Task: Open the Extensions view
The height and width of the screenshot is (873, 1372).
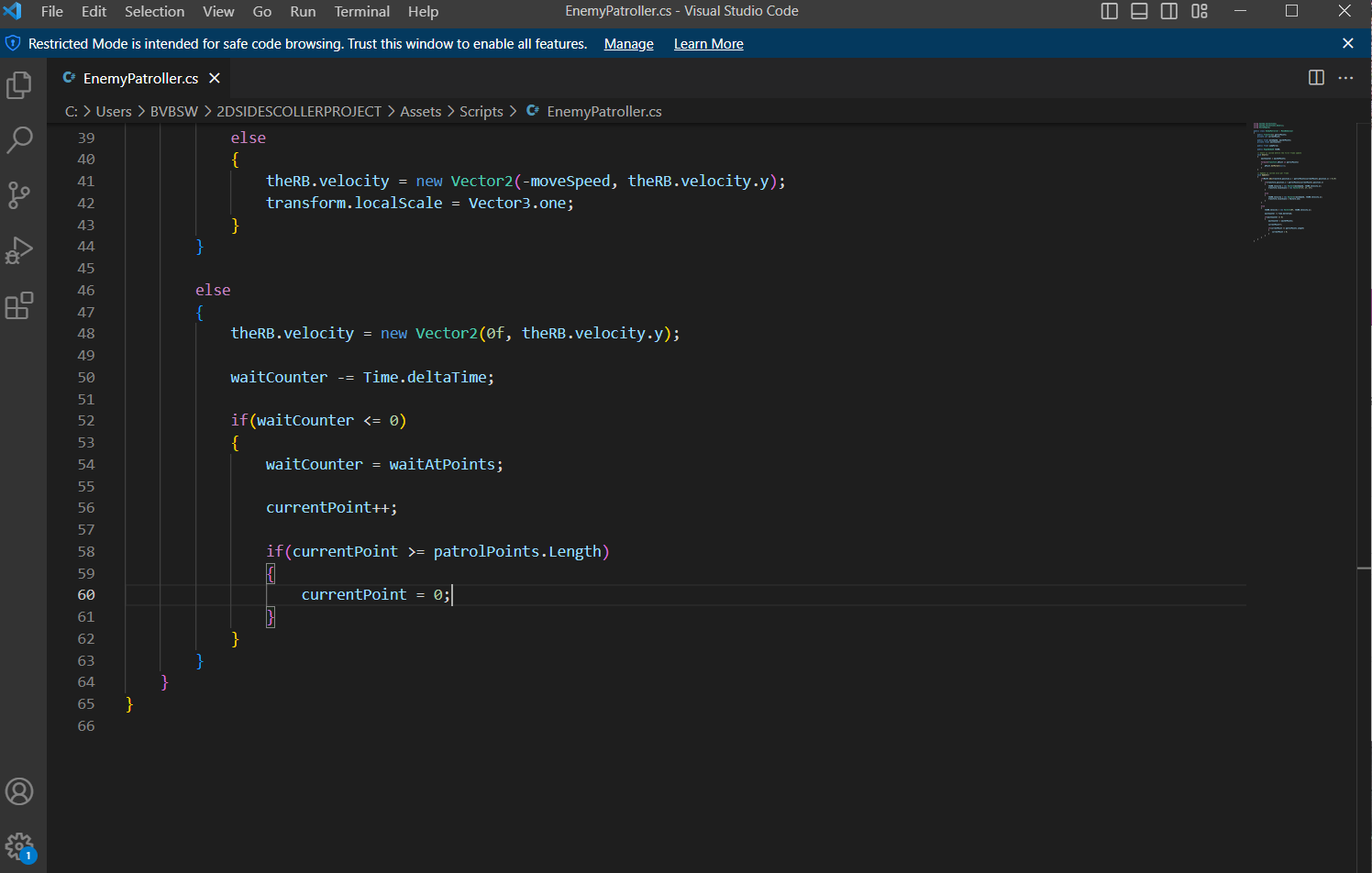Action: (x=19, y=305)
